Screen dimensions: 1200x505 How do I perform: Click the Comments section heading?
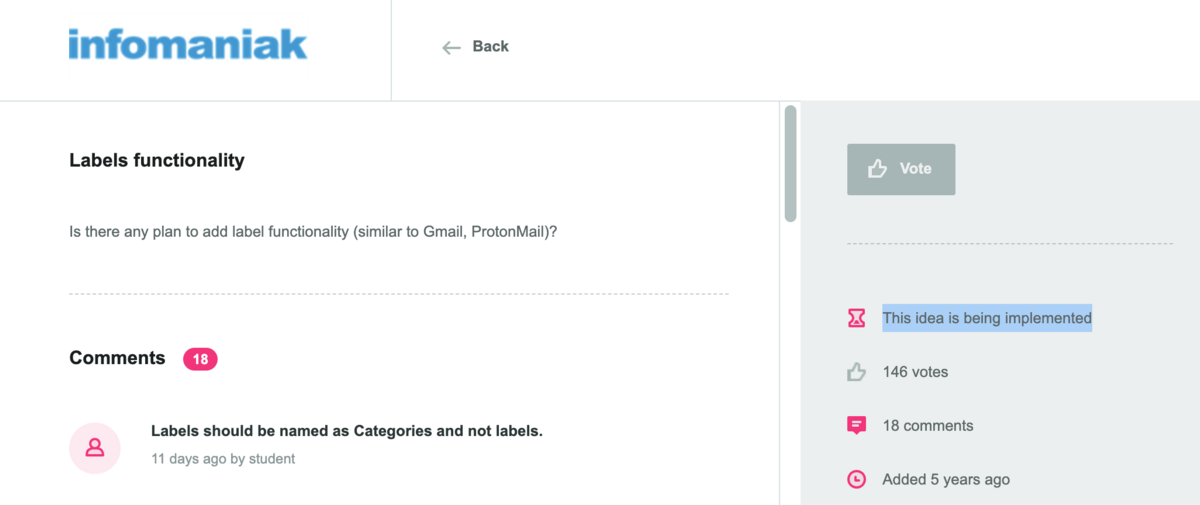117,358
